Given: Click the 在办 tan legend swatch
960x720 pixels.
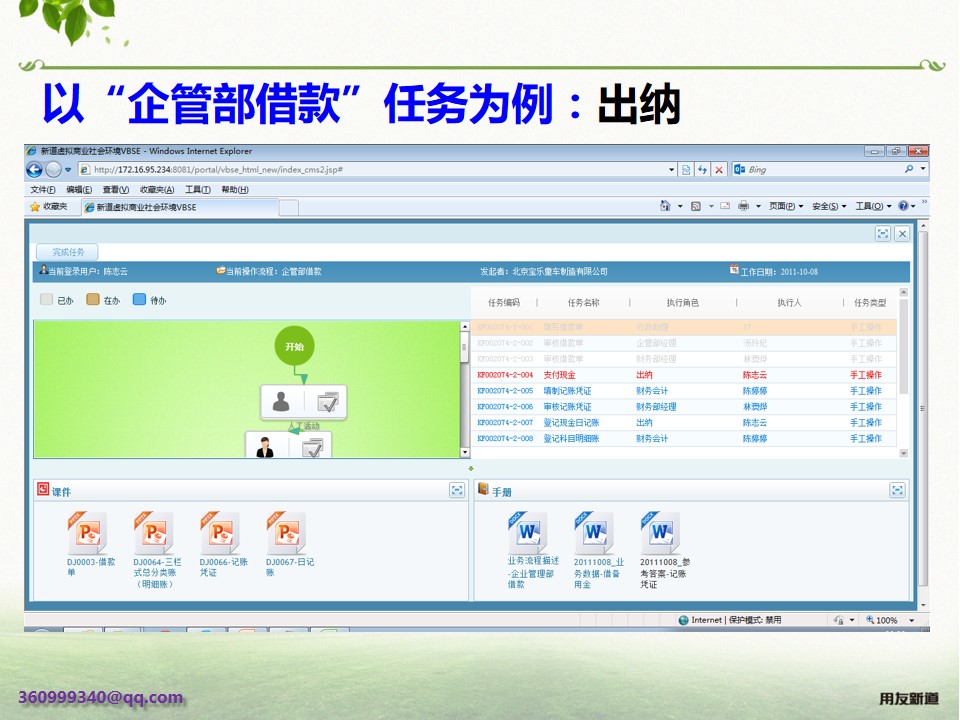Looking at the screenshot, I should pos(92,299).
